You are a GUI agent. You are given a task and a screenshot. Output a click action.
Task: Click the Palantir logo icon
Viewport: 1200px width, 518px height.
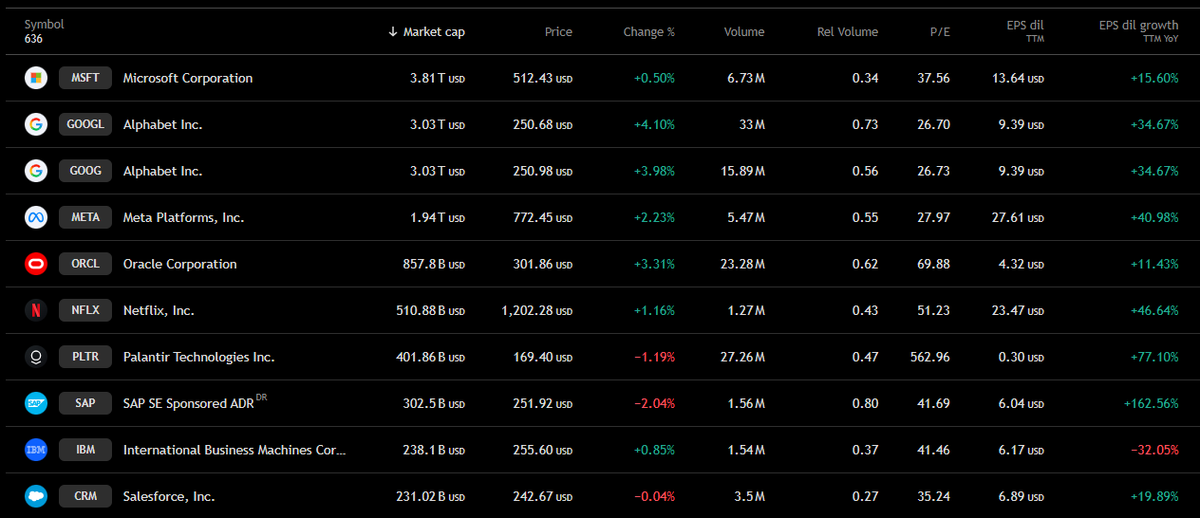[x=36, y=357]
